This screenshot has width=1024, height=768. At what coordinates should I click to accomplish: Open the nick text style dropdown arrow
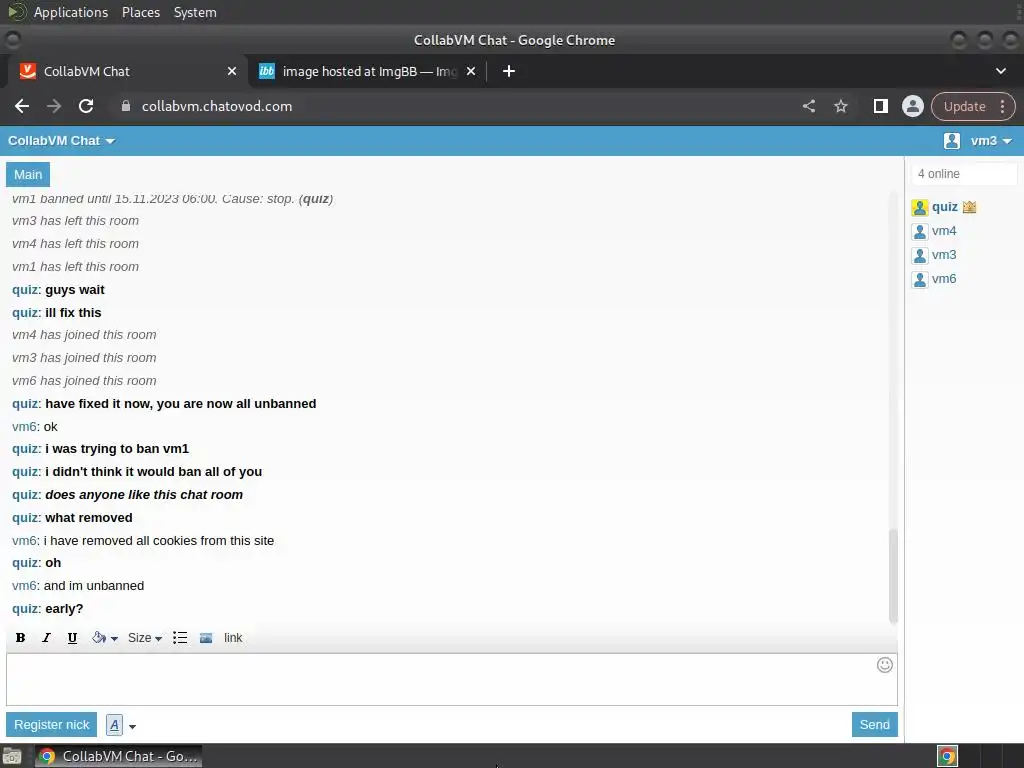pos(132,726)
